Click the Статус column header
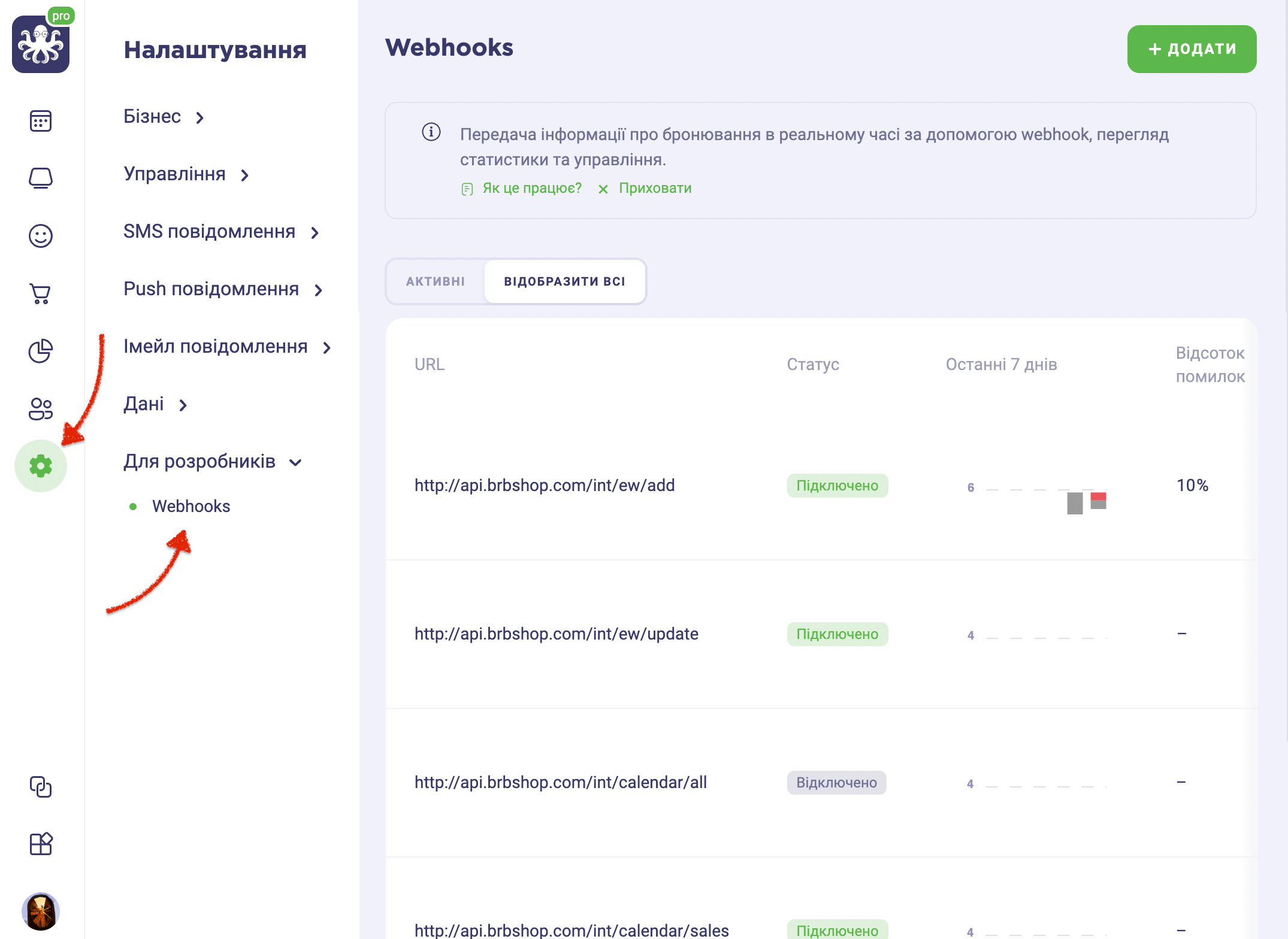The image size is (1288, 939). point(813,364)
